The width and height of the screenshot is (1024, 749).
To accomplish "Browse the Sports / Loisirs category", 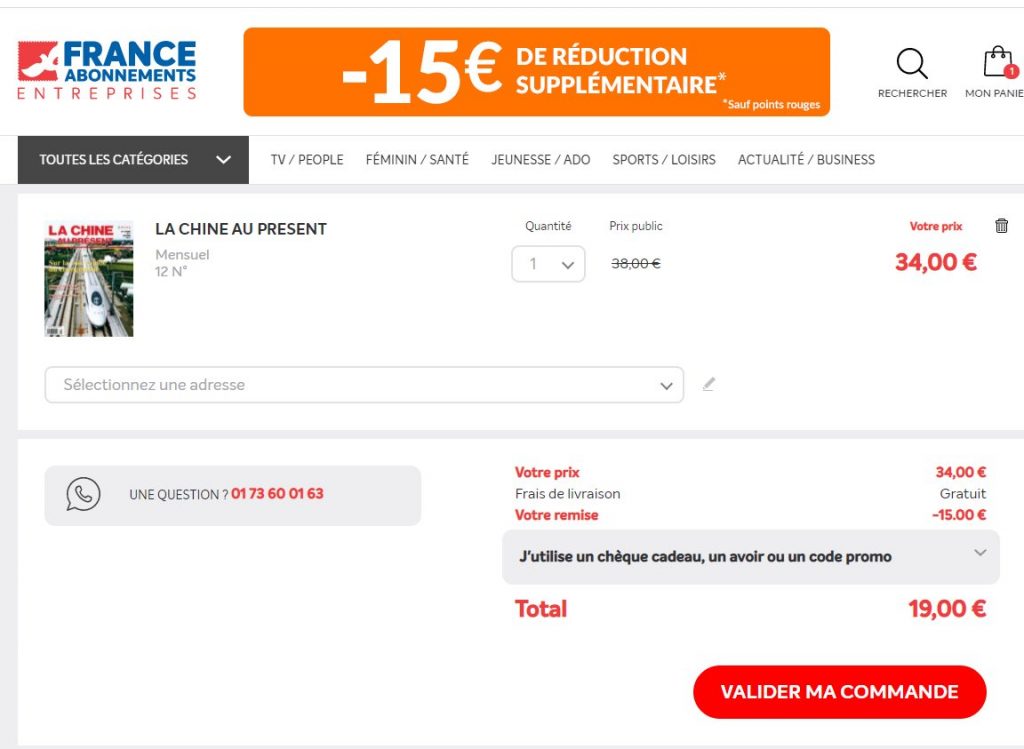I will click(x=664, y=160).
